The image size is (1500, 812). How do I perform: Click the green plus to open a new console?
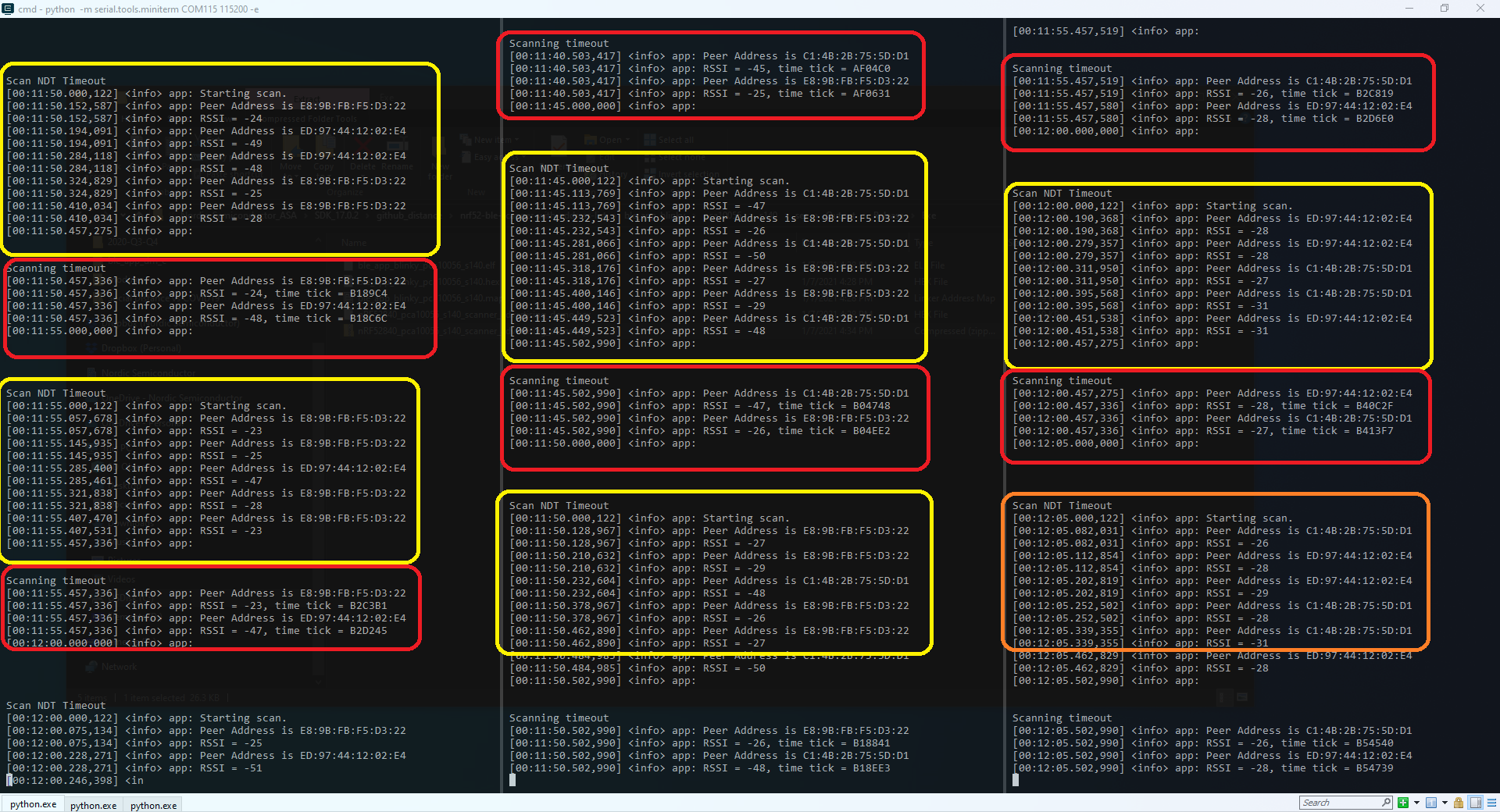click(1402, 803)
